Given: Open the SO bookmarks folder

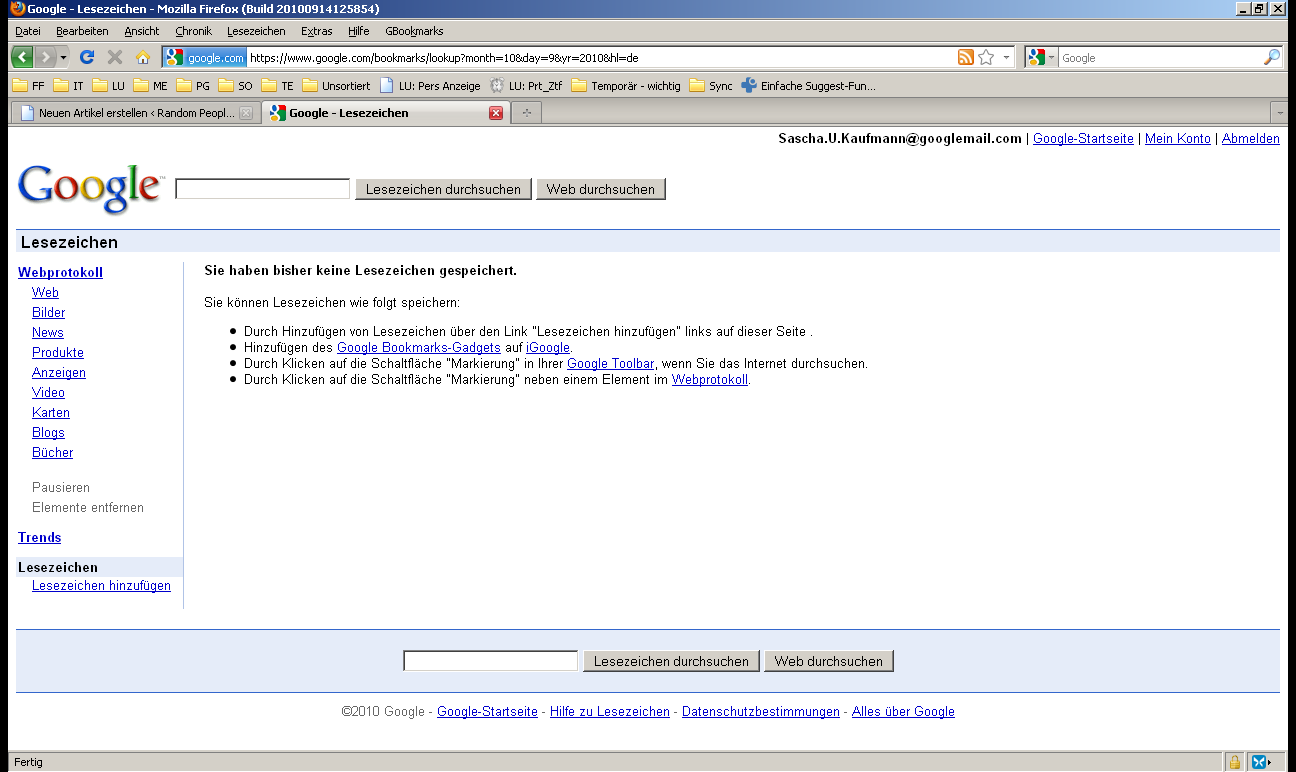Looking at the screenshot, I should [x=235, y=86].
